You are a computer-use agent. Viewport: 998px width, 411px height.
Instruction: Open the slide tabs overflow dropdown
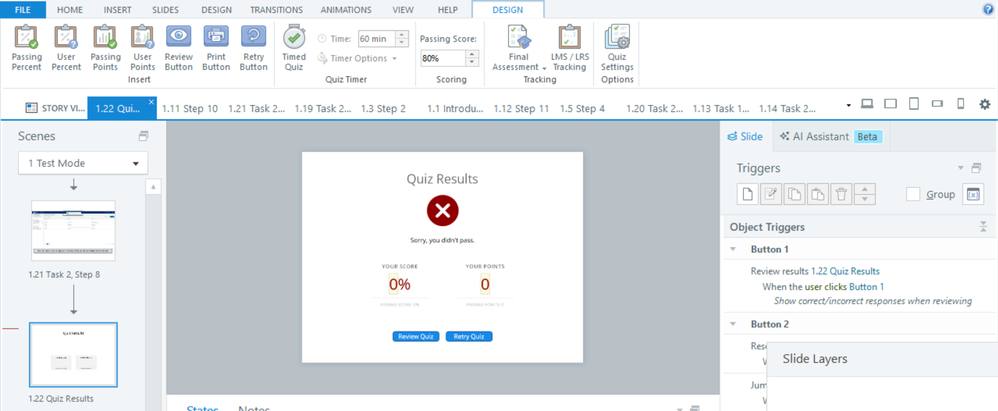click(x=849, y=105)
